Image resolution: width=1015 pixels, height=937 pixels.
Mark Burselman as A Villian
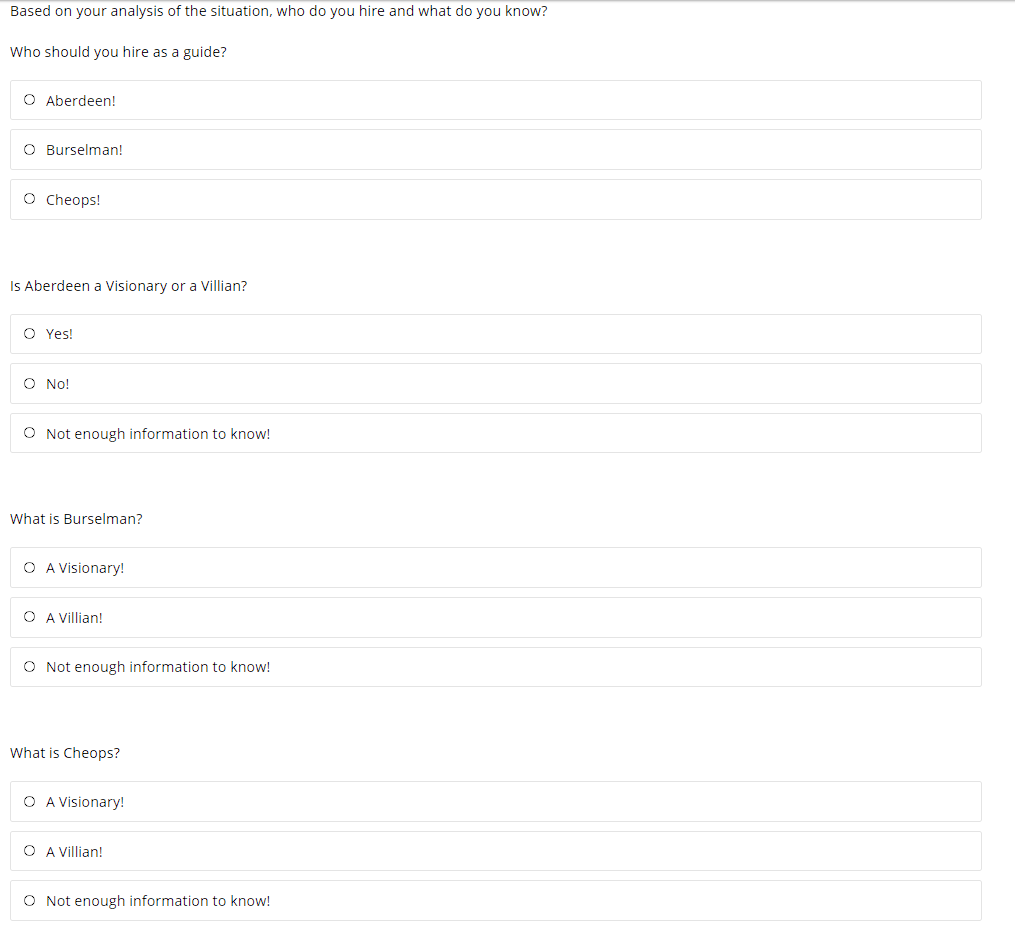click(29, 616)
